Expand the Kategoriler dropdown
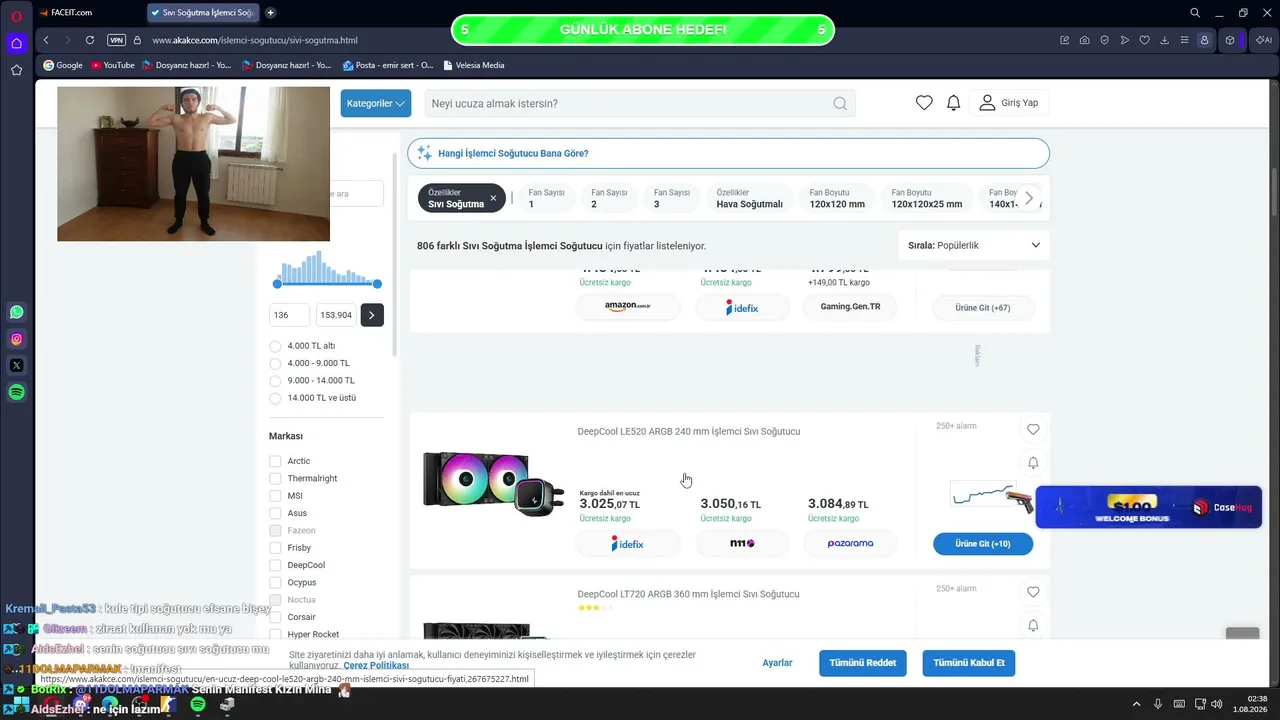 (x=376, y=103)
